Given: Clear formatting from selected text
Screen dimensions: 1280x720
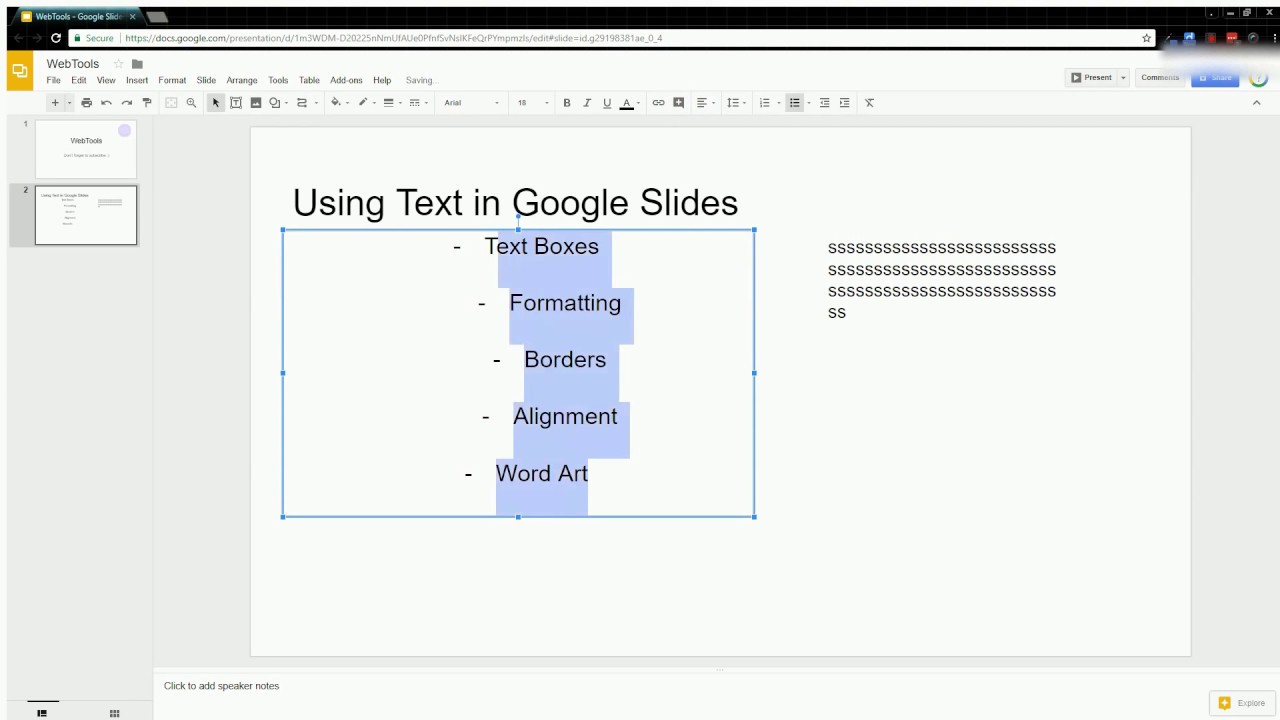Looking at the screenshot, I should 869,103.
